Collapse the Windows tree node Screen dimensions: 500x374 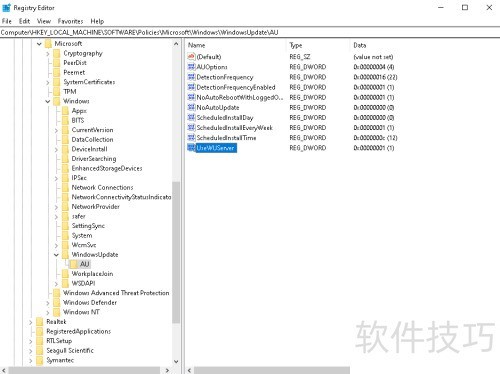(x=48, y=101)
